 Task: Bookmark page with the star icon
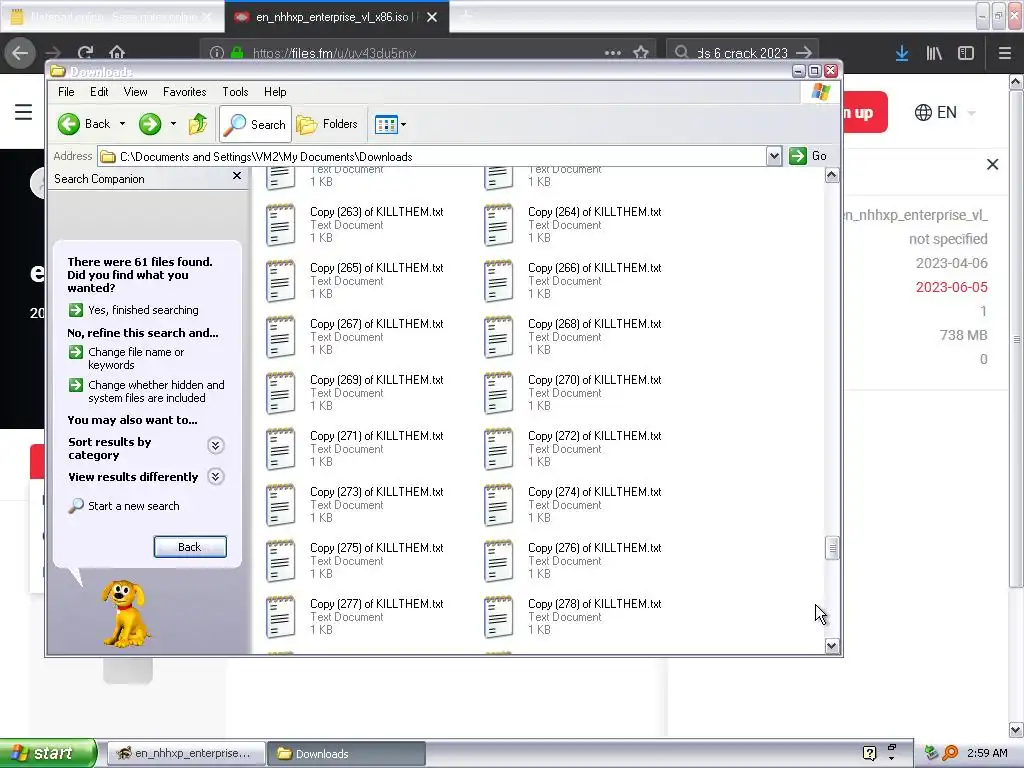pyautogui.click(x=641, y=53)
